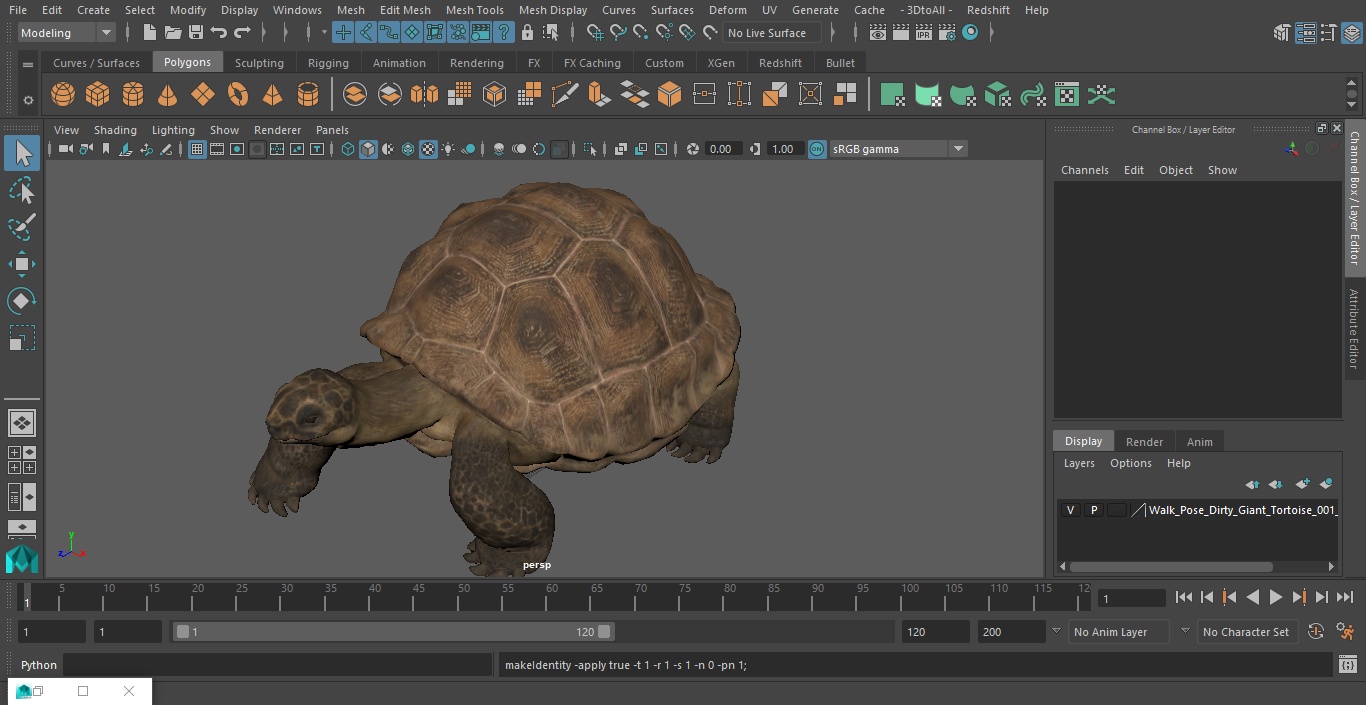This screenshot has width=1366, height=705.
Task: Toggle layer playback P box
Action: pyautogui.click(x=1094, y=510)
